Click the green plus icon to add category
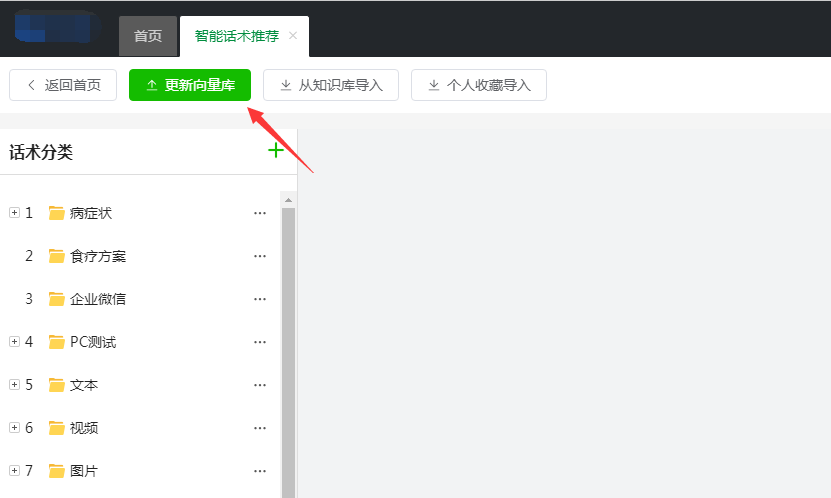831x498 pixels. click(276, 151)
